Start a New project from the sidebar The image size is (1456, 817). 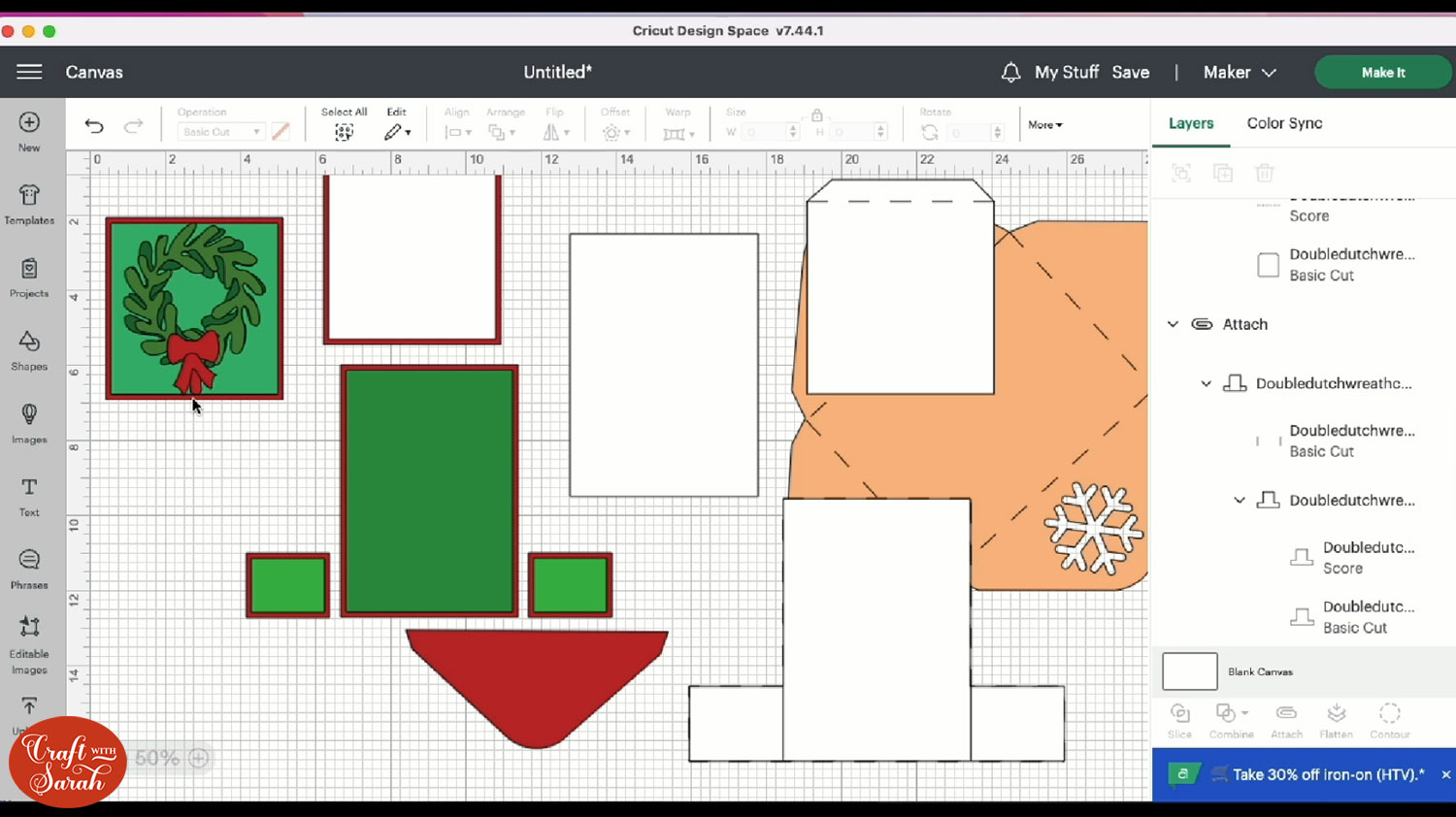(29, 132)
